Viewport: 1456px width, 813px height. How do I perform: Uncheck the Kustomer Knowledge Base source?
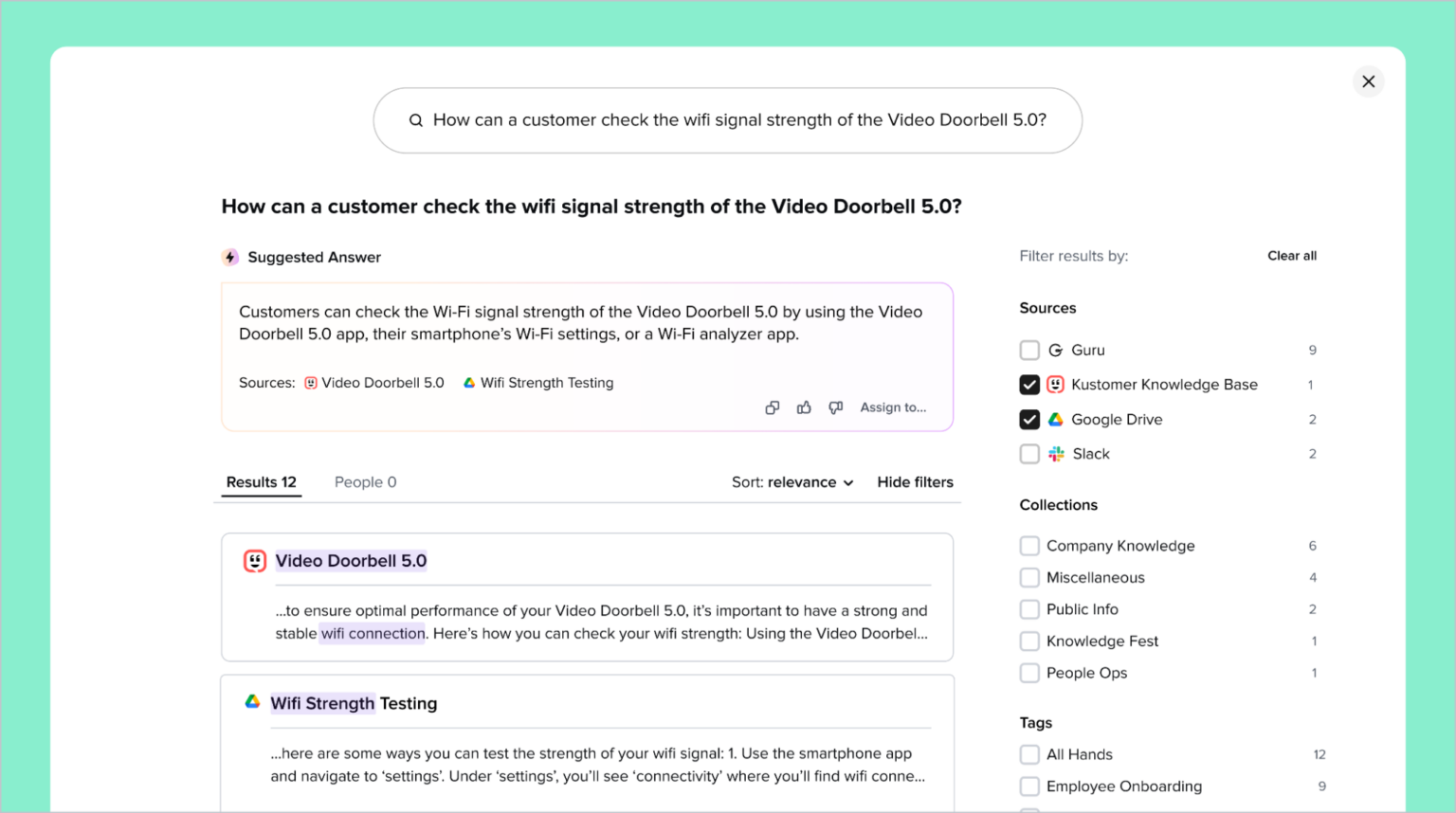[1029, 385]
